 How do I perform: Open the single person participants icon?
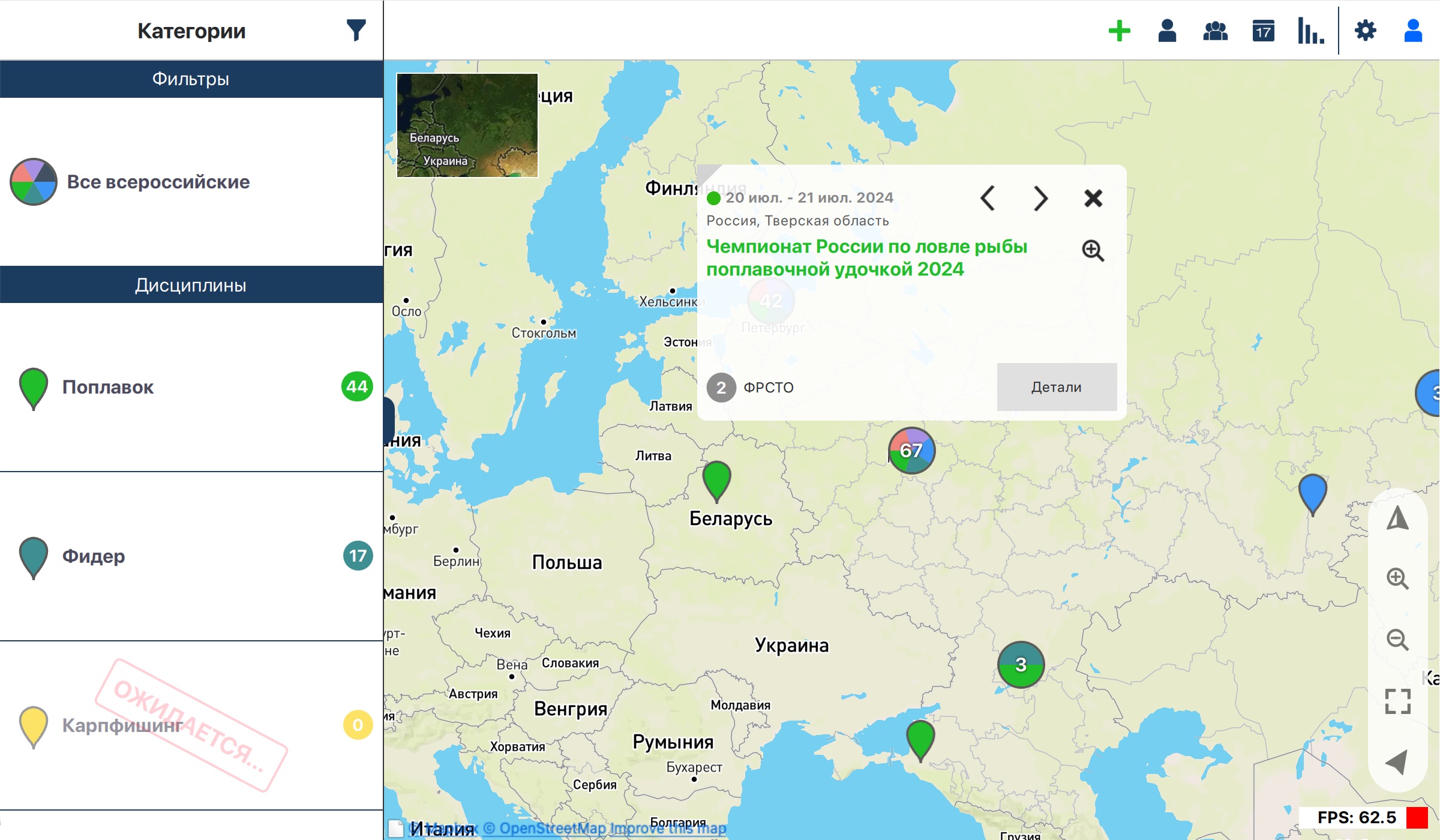click(x=1167, y=31)
